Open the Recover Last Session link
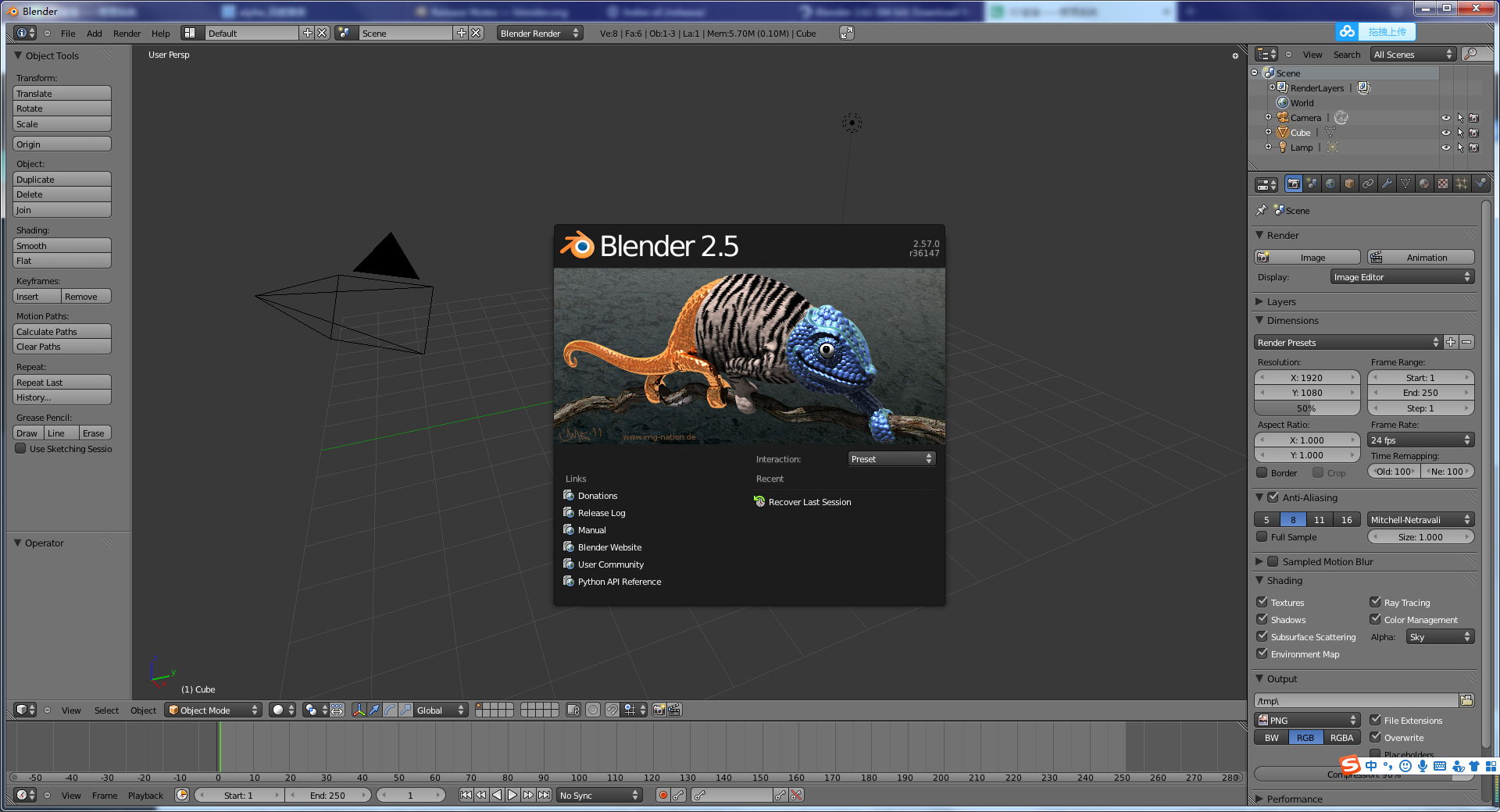Viewport: 1500px width, 812px height. 809,502
